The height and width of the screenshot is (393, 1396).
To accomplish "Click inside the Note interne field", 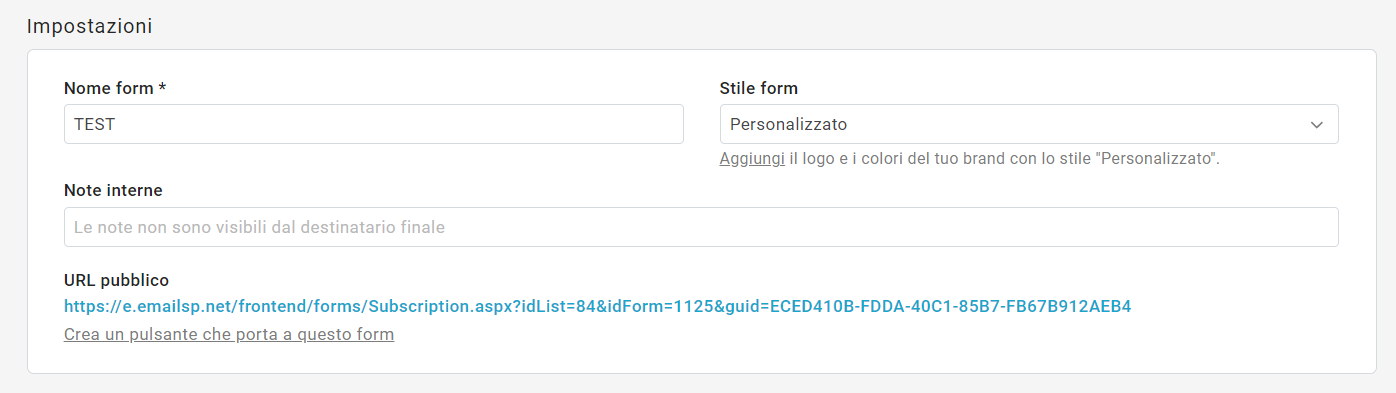I will click(x=701, y=227).
